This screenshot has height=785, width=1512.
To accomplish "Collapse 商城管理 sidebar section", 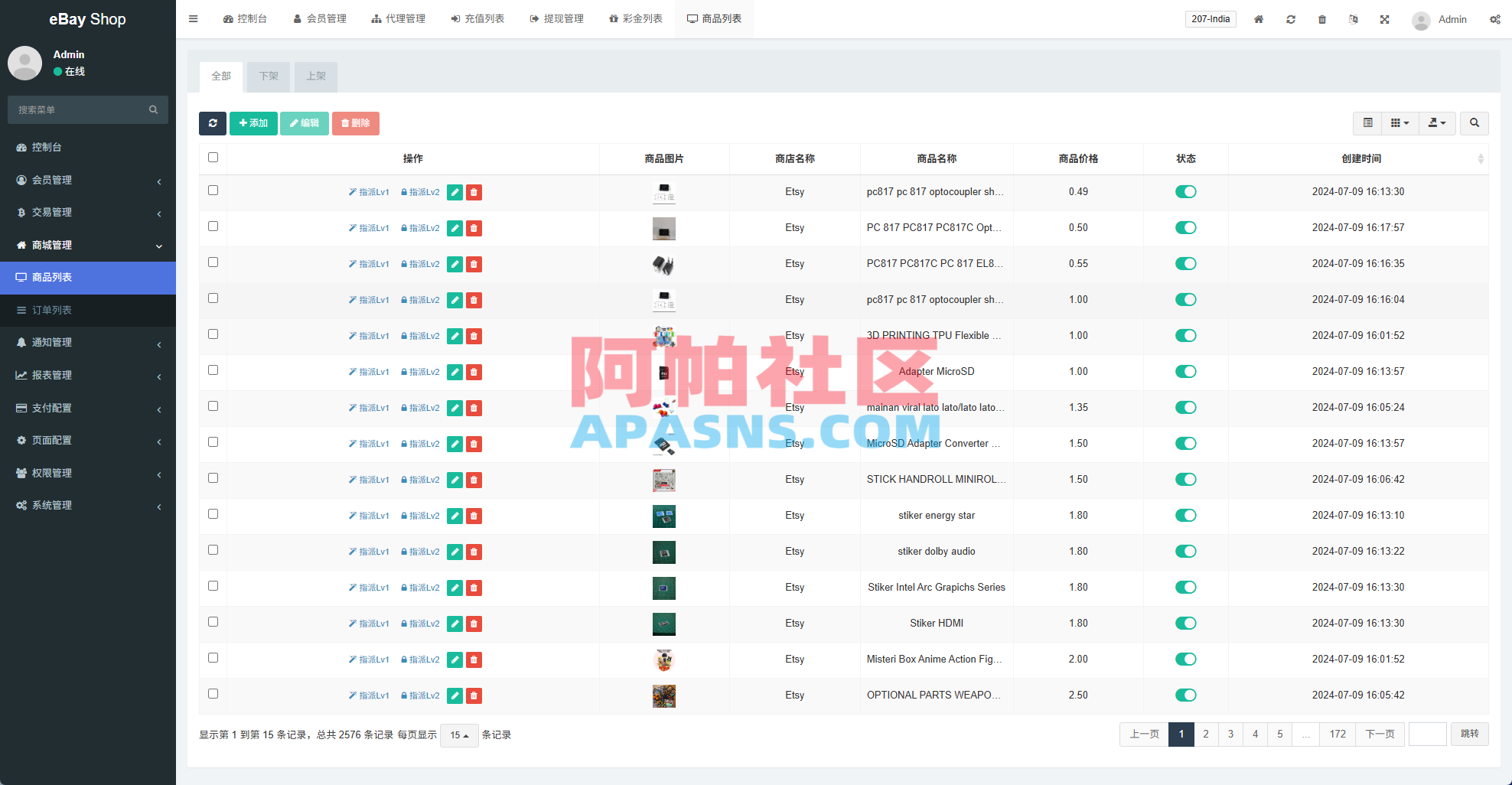I will point(88,245).
